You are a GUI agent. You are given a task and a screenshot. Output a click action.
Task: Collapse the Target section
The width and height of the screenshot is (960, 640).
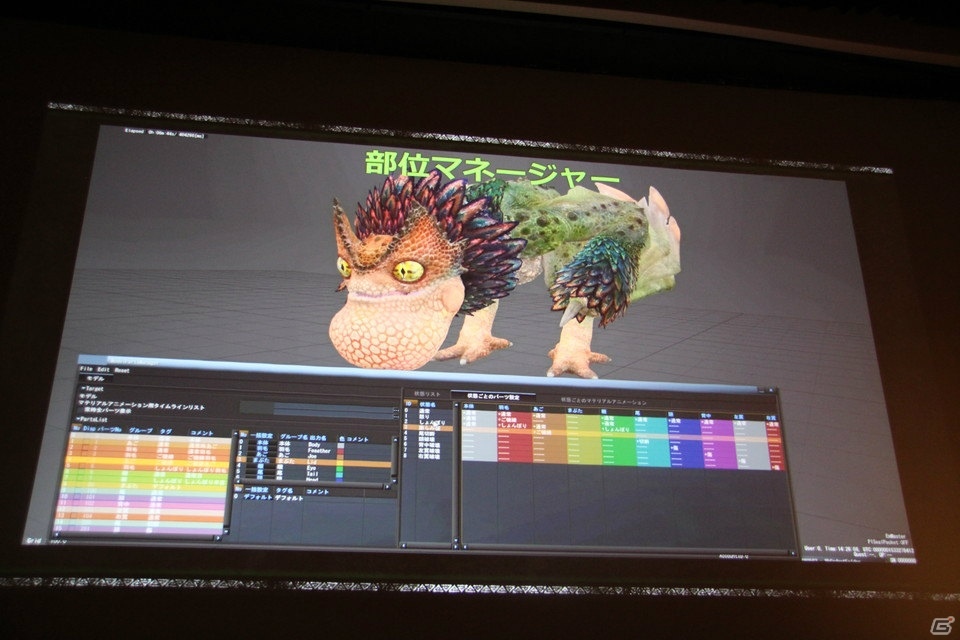(x=92, y=389)
